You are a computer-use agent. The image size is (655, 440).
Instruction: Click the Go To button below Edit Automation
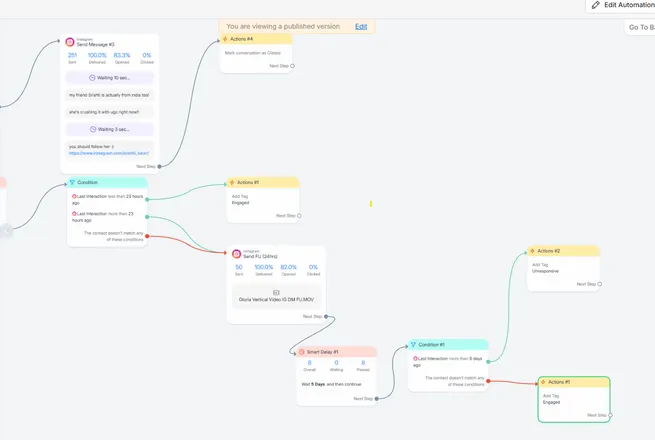click(640, 27)
